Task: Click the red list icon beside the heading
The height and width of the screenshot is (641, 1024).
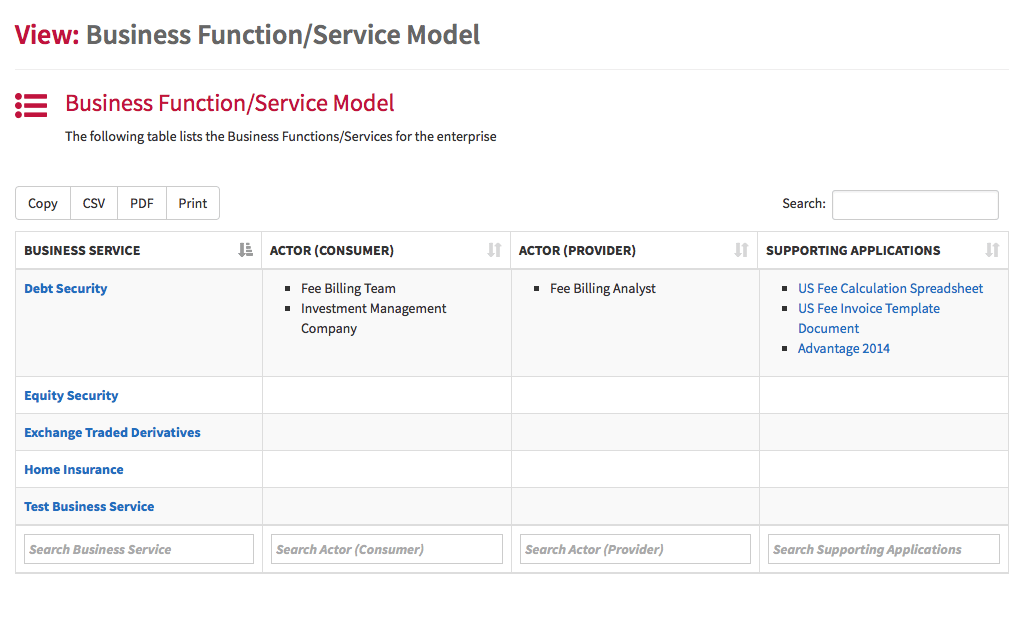Action: pos(31,105)
